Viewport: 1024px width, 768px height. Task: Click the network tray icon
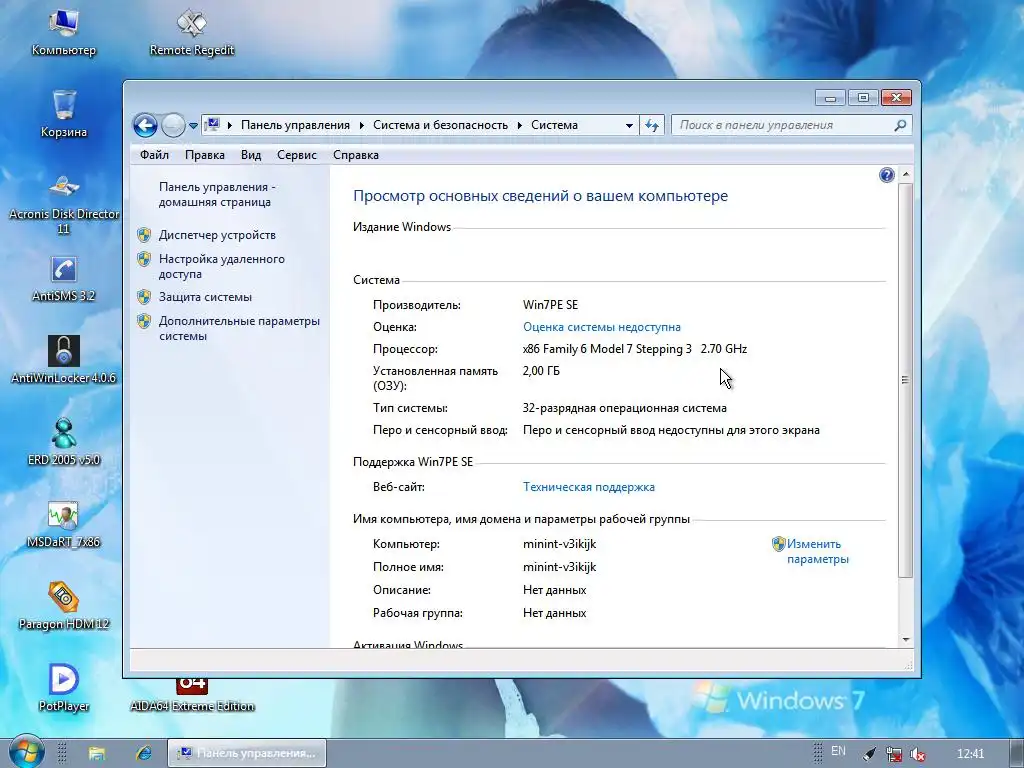[893, 754]
